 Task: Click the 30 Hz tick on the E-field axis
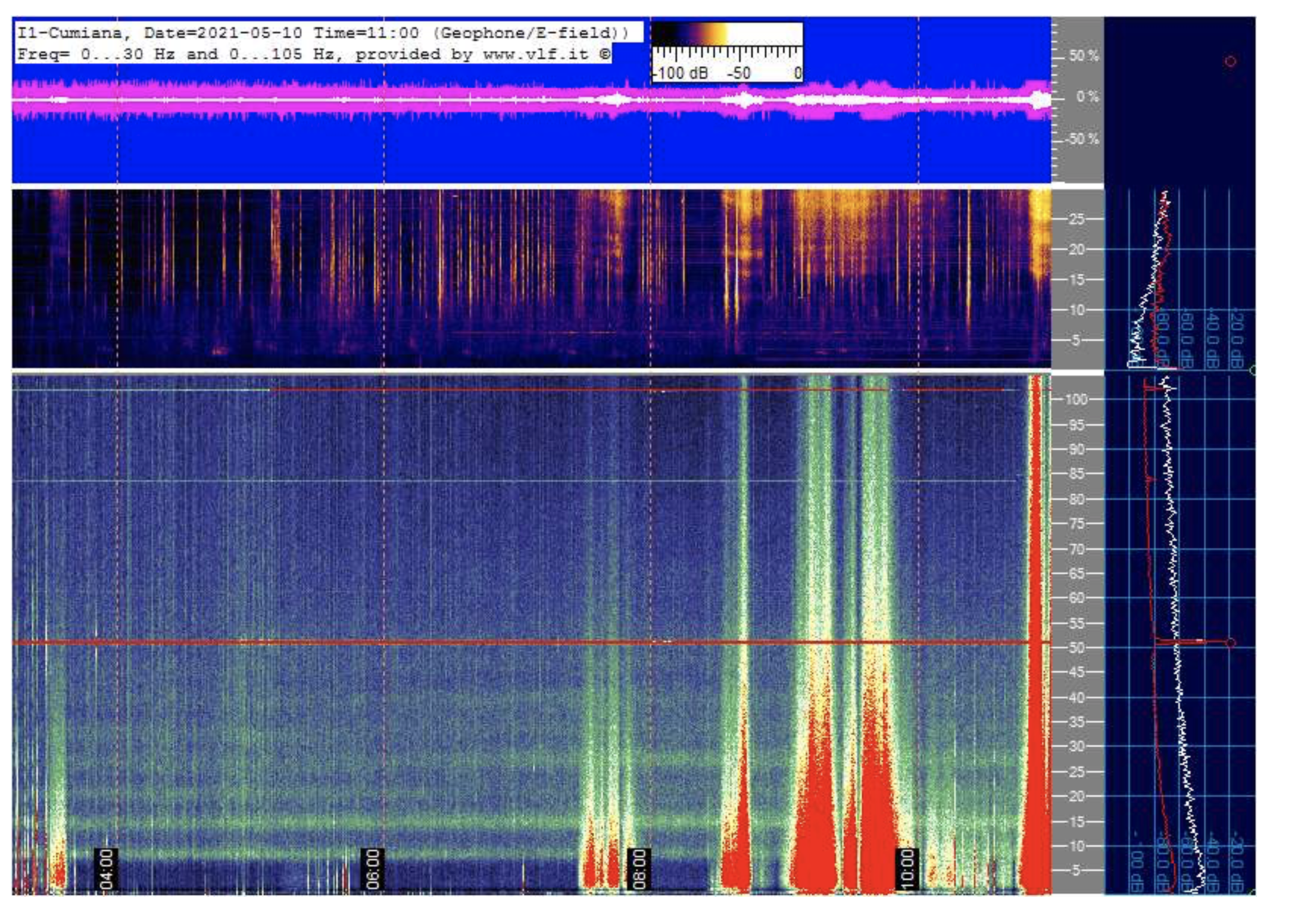[x=1076, y=746]
